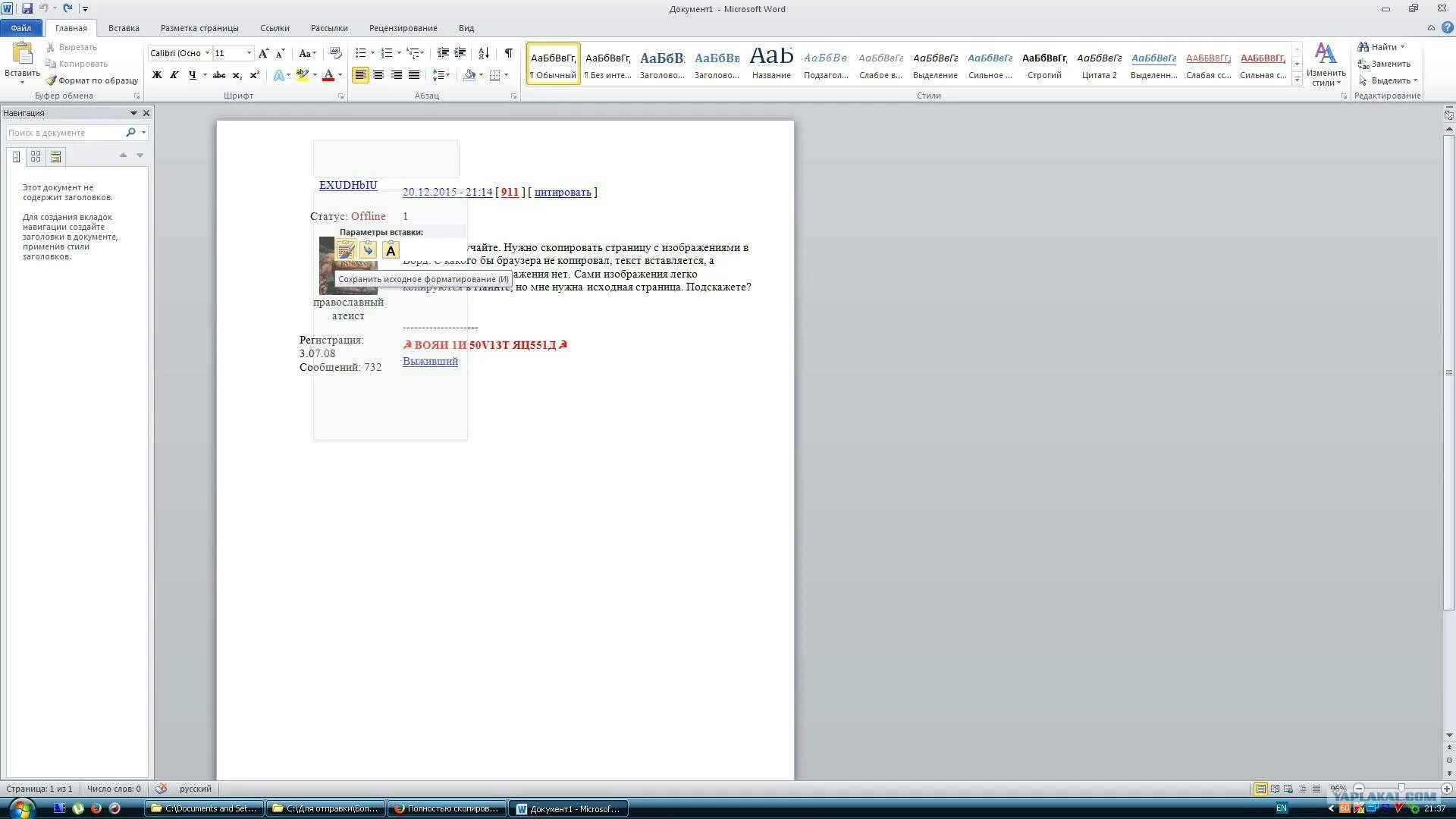Viewport: 1456px width, 819px height.
Task: Expand line spacing options dropdown
Action: tap(448, 75)
